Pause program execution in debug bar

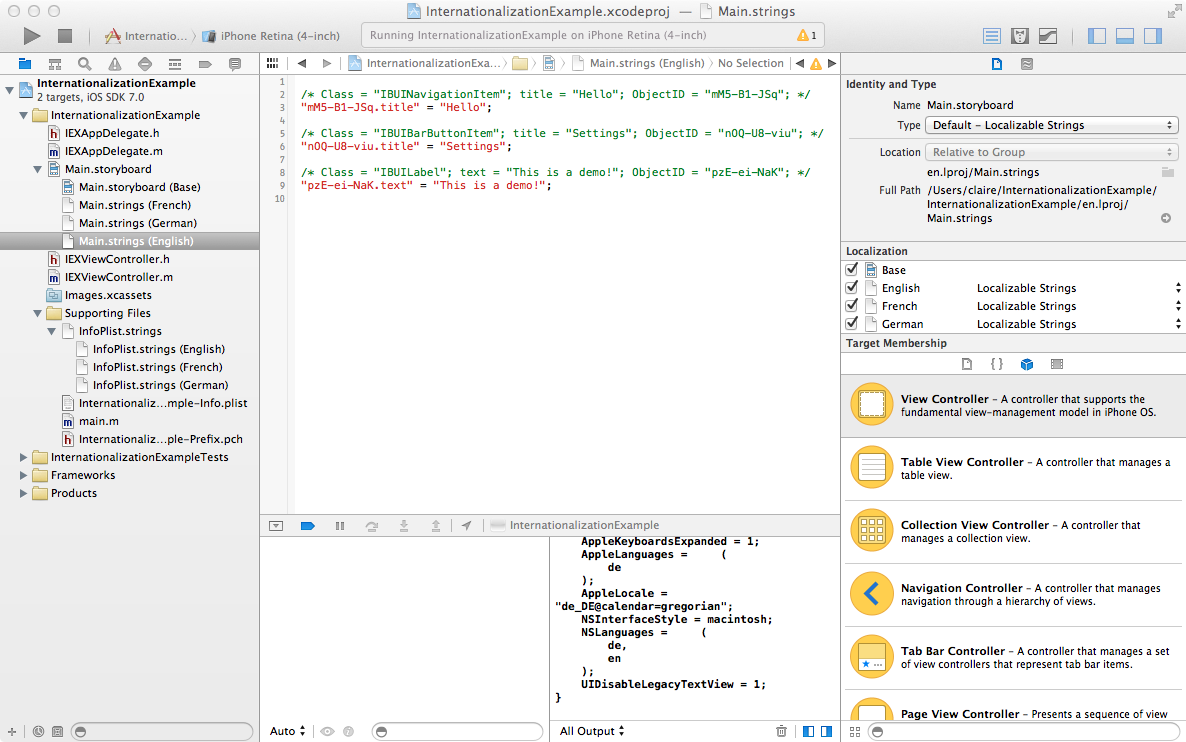coord(340,526)
